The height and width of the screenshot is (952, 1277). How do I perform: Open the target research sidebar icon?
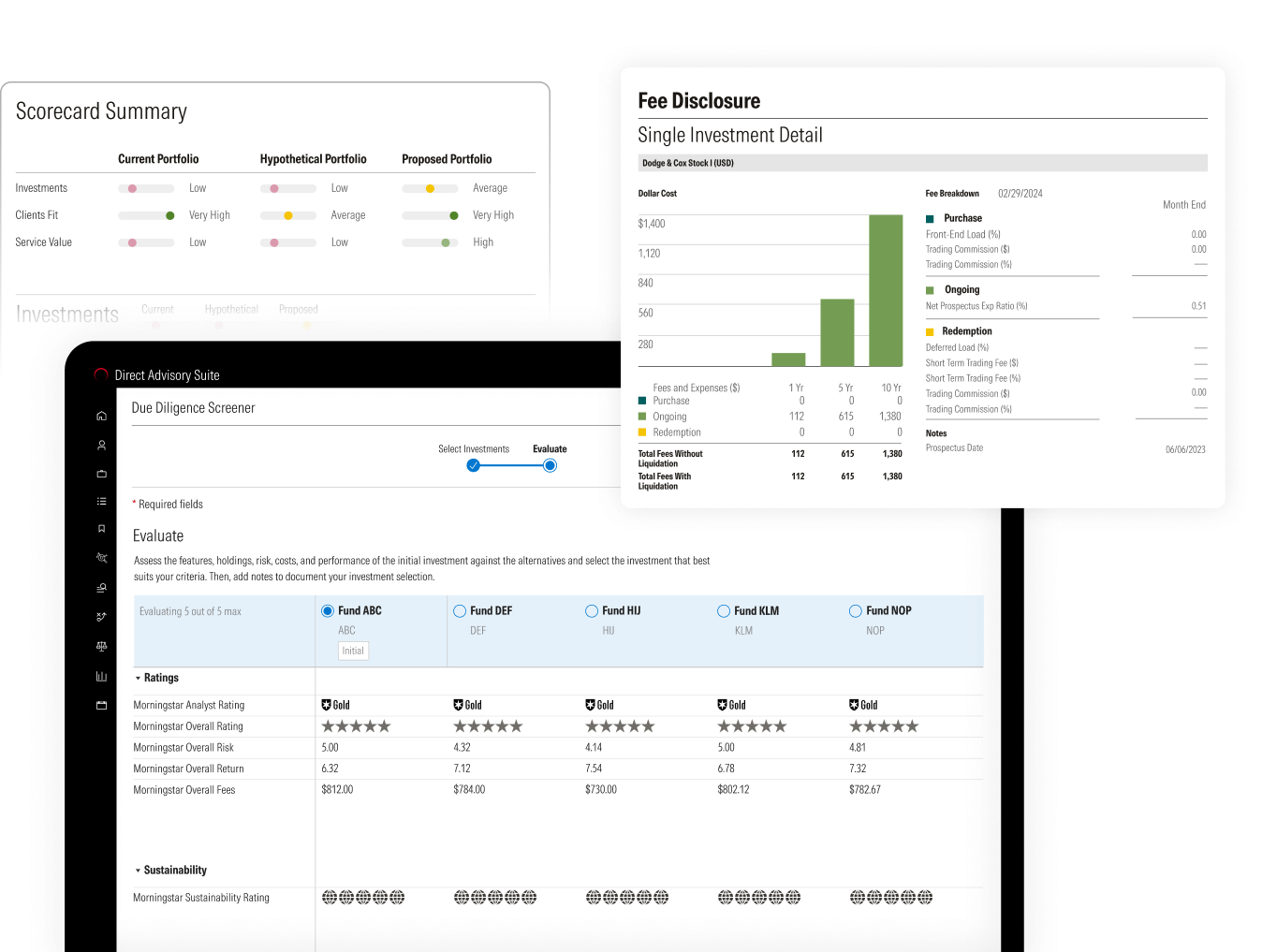coord(101,558)
